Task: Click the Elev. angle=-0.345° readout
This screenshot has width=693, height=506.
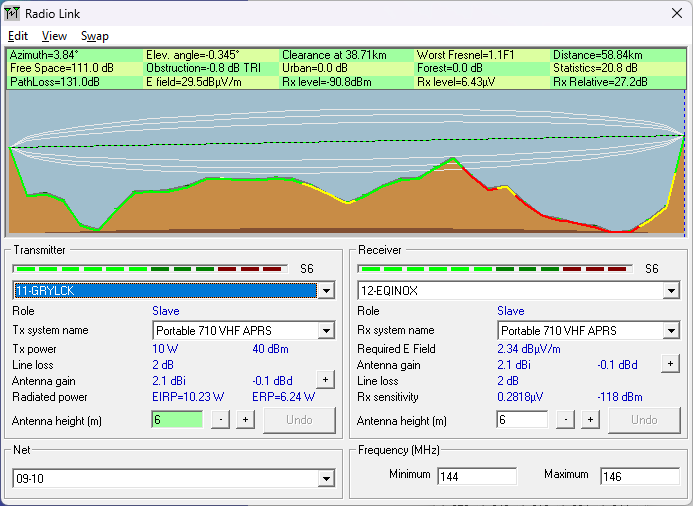Action: 193,55
